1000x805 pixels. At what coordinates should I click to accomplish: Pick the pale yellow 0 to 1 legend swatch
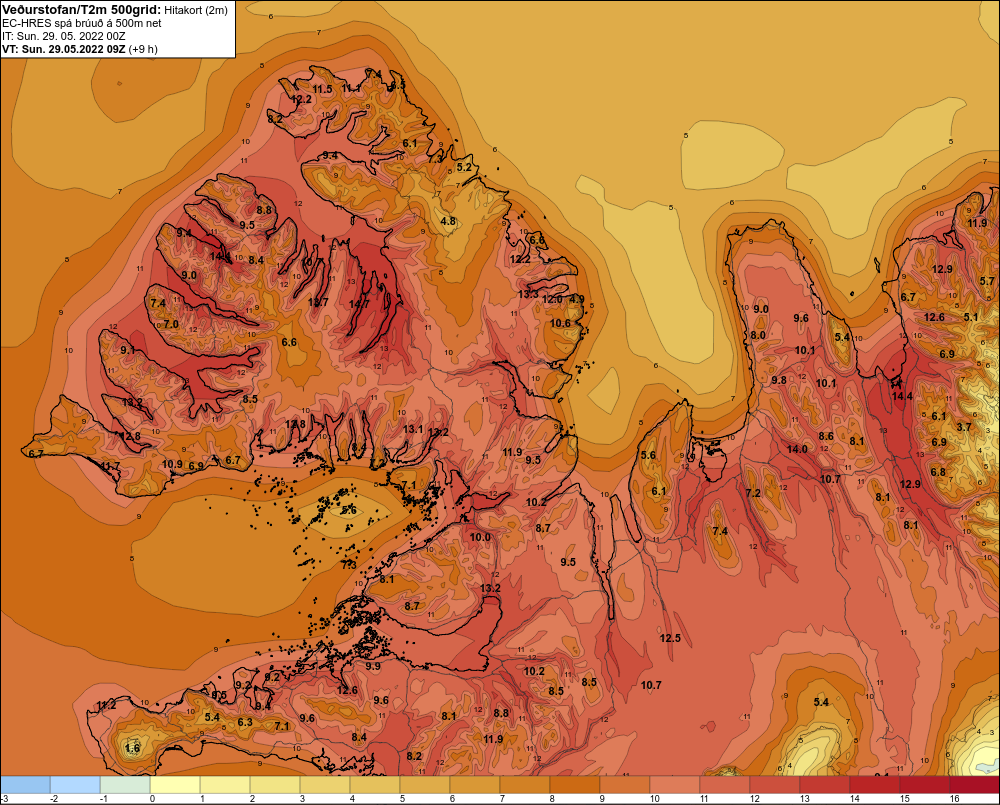tap(175, 784)
